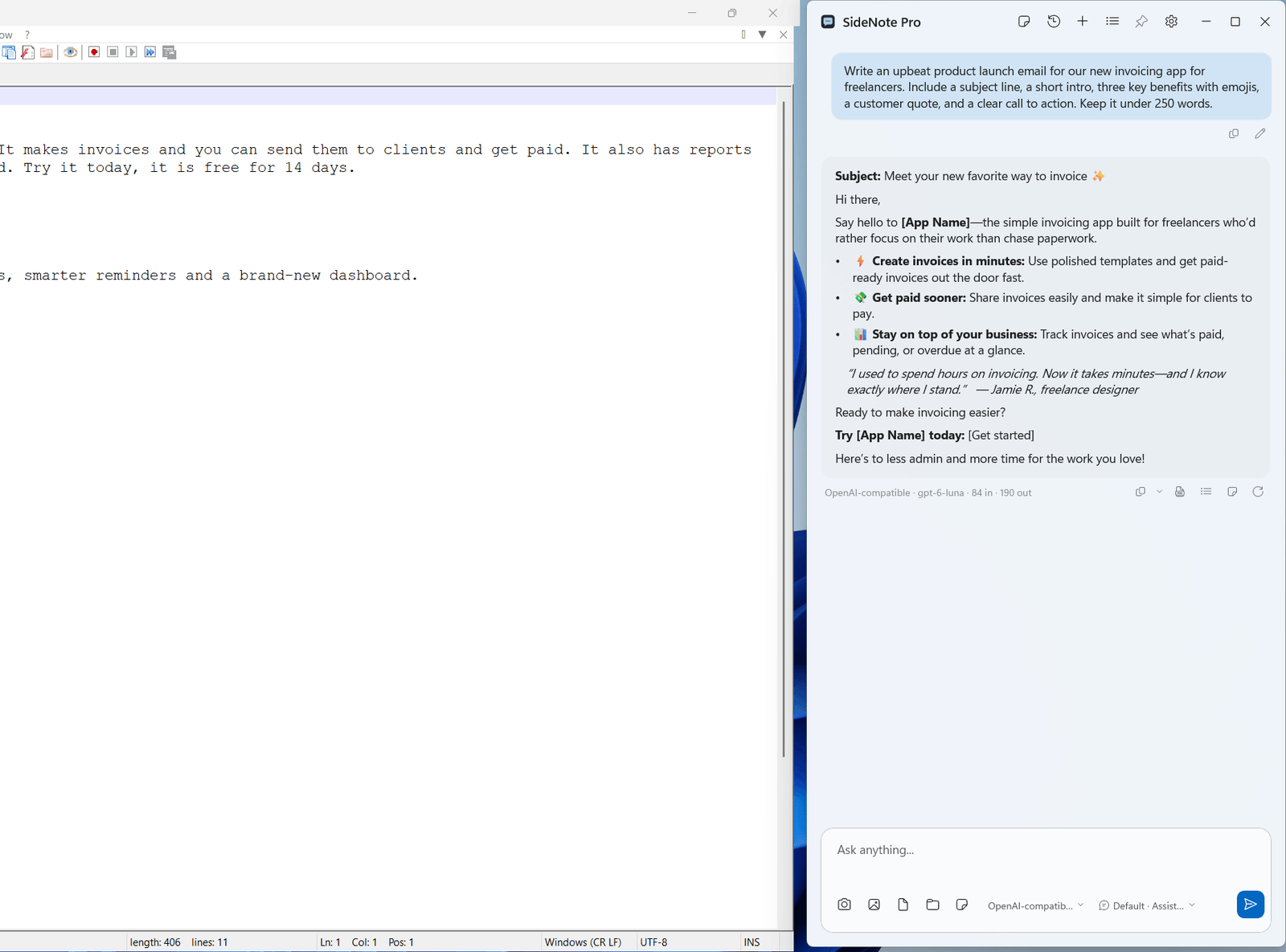The width and height of the screenshot is (1286, 952).
Task: Pin the SideNote Pro window
Action: click(x=1141, y=22)
